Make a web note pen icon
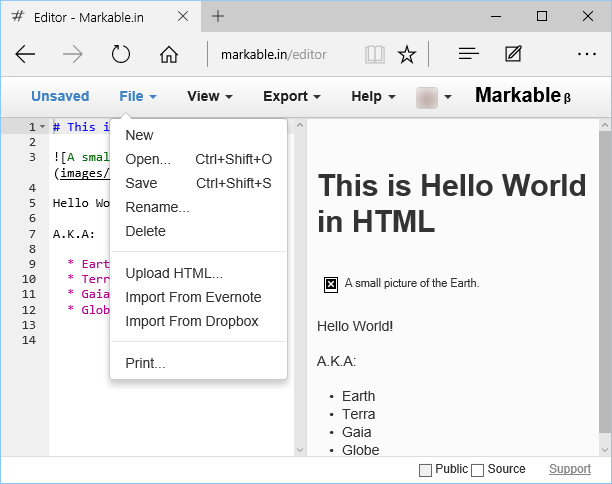This screenshot has height=484, width=612. pyautogui.click(x=513, y=54)
